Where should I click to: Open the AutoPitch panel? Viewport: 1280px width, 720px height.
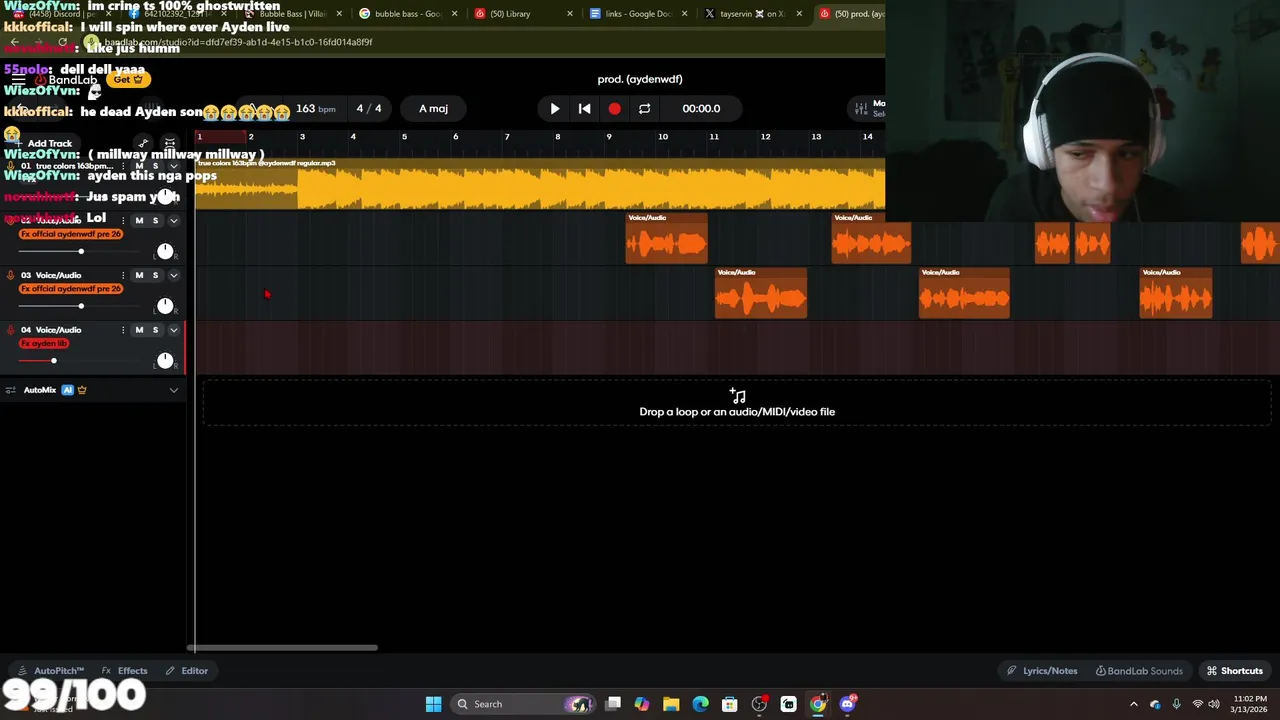[52, 671]
